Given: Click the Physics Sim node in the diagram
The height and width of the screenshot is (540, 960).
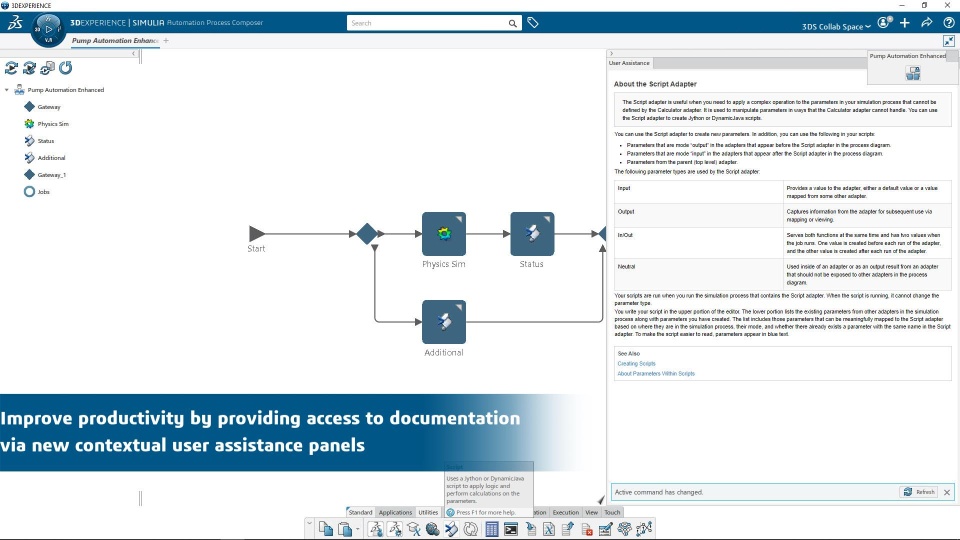Looking at the screenshot, I should [444, 234].
